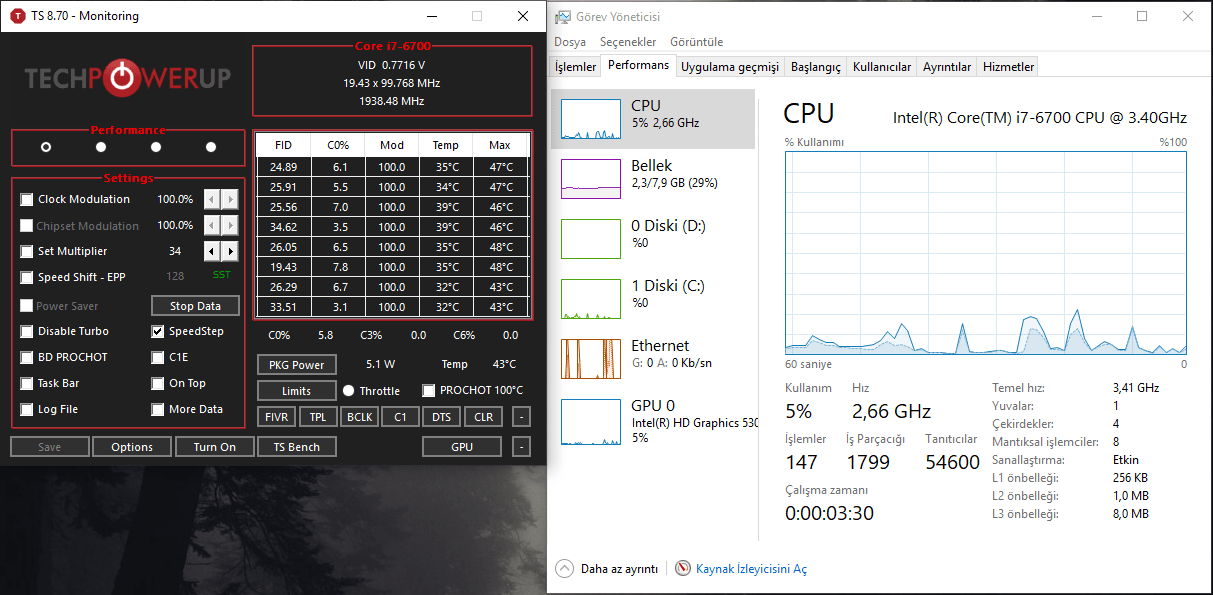Select the CPU usage thumbnail graph
Screen dimensions: 1213x595
591,119
